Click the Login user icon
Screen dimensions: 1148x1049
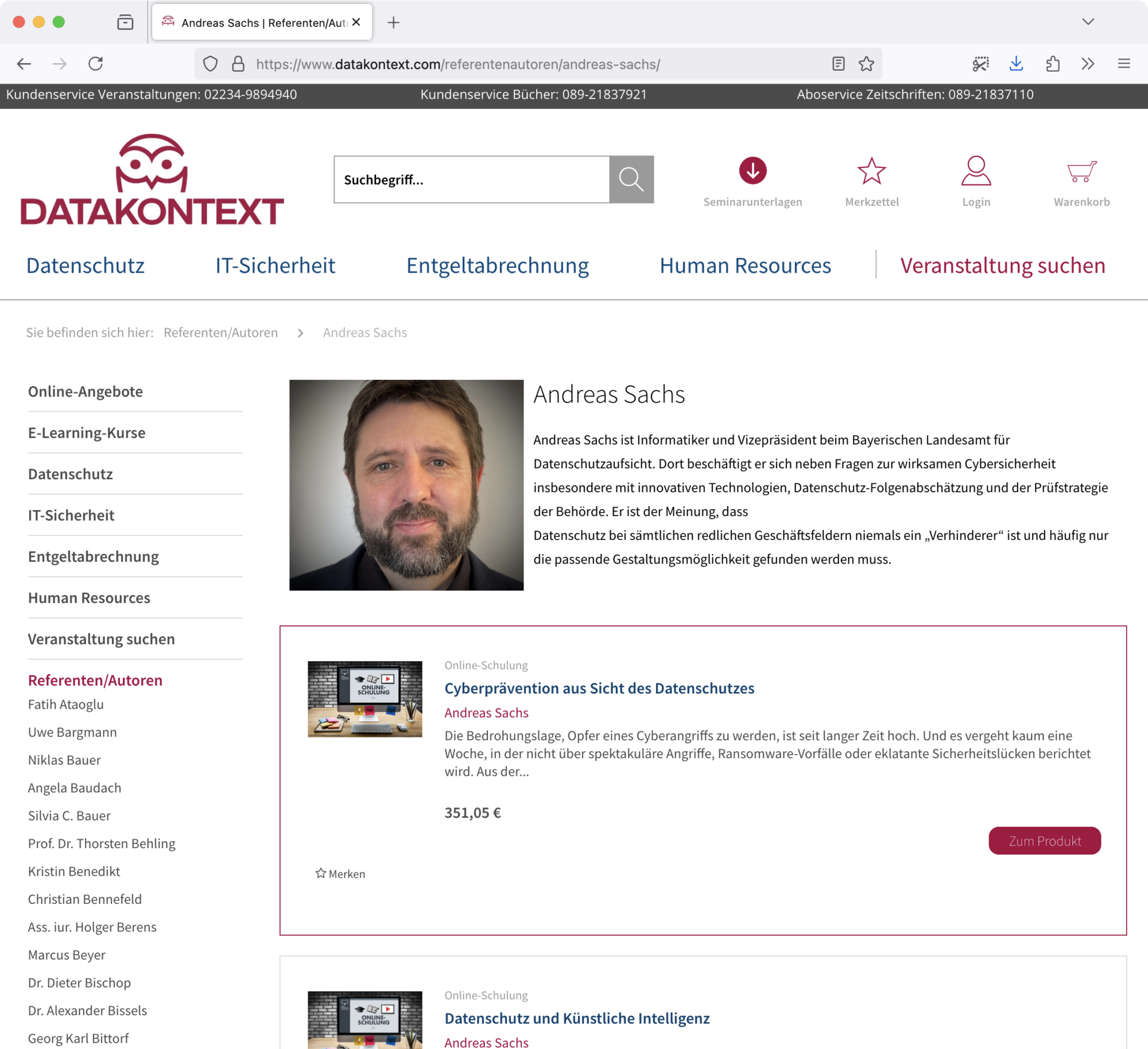976,171
